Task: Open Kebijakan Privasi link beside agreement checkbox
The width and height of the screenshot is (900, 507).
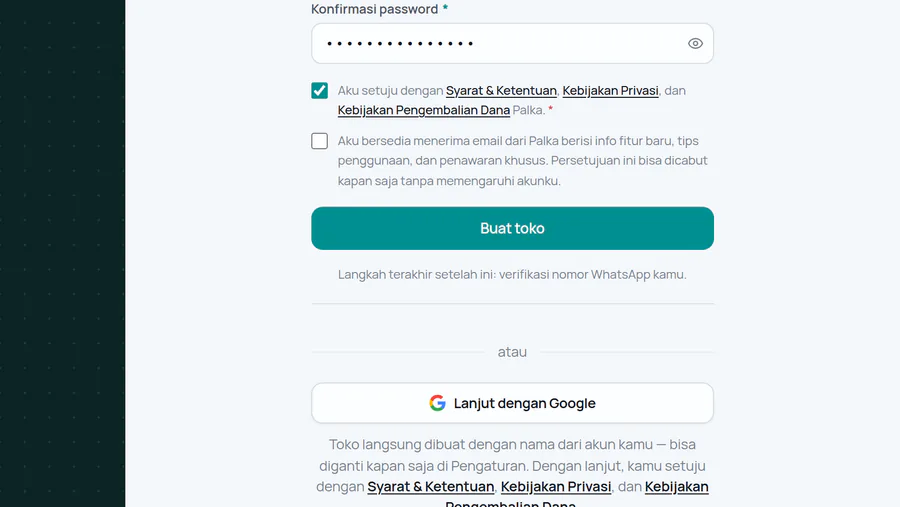Action: click(x=610, y=91)
